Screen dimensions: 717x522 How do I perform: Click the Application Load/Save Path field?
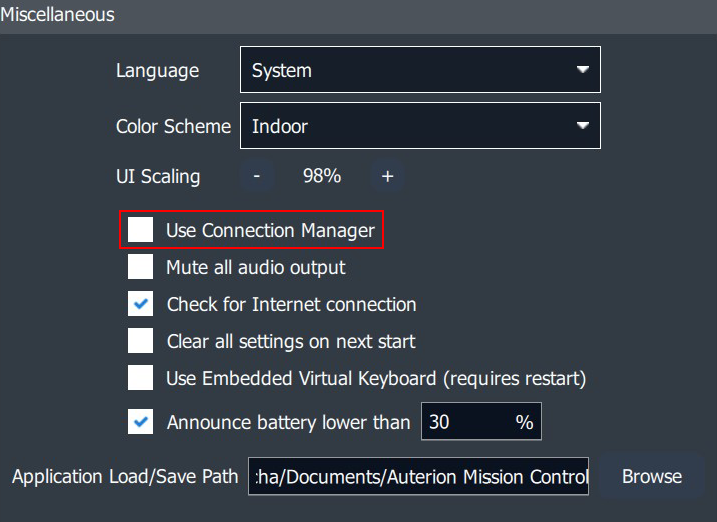point(418,477)
